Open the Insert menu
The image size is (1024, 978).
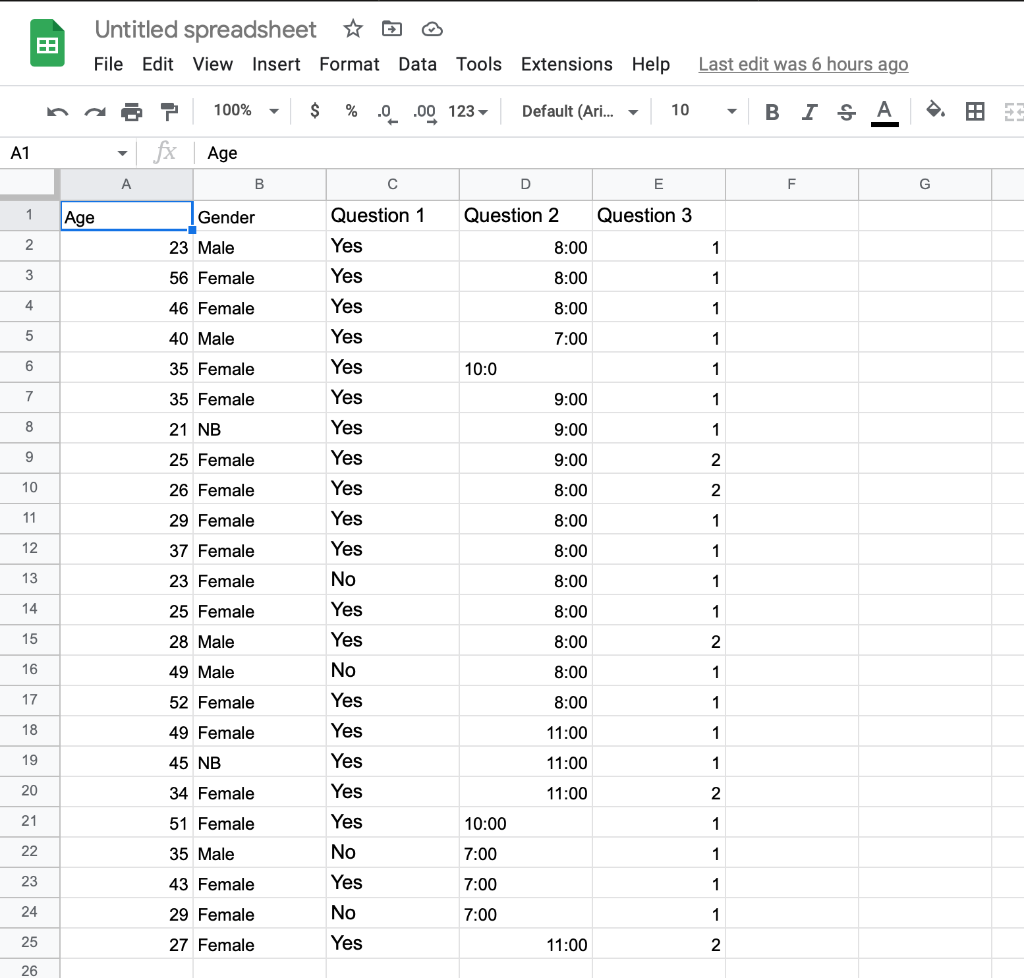tap(276, 64)
